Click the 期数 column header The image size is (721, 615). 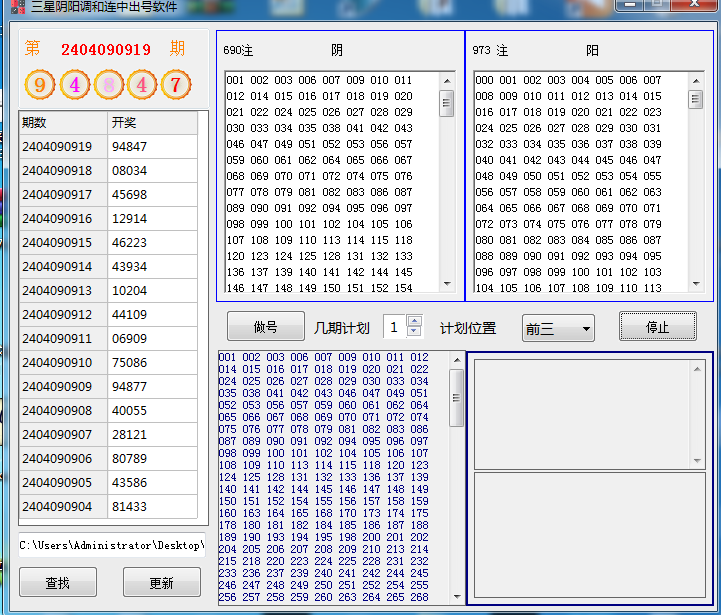[x=63, y=122]
